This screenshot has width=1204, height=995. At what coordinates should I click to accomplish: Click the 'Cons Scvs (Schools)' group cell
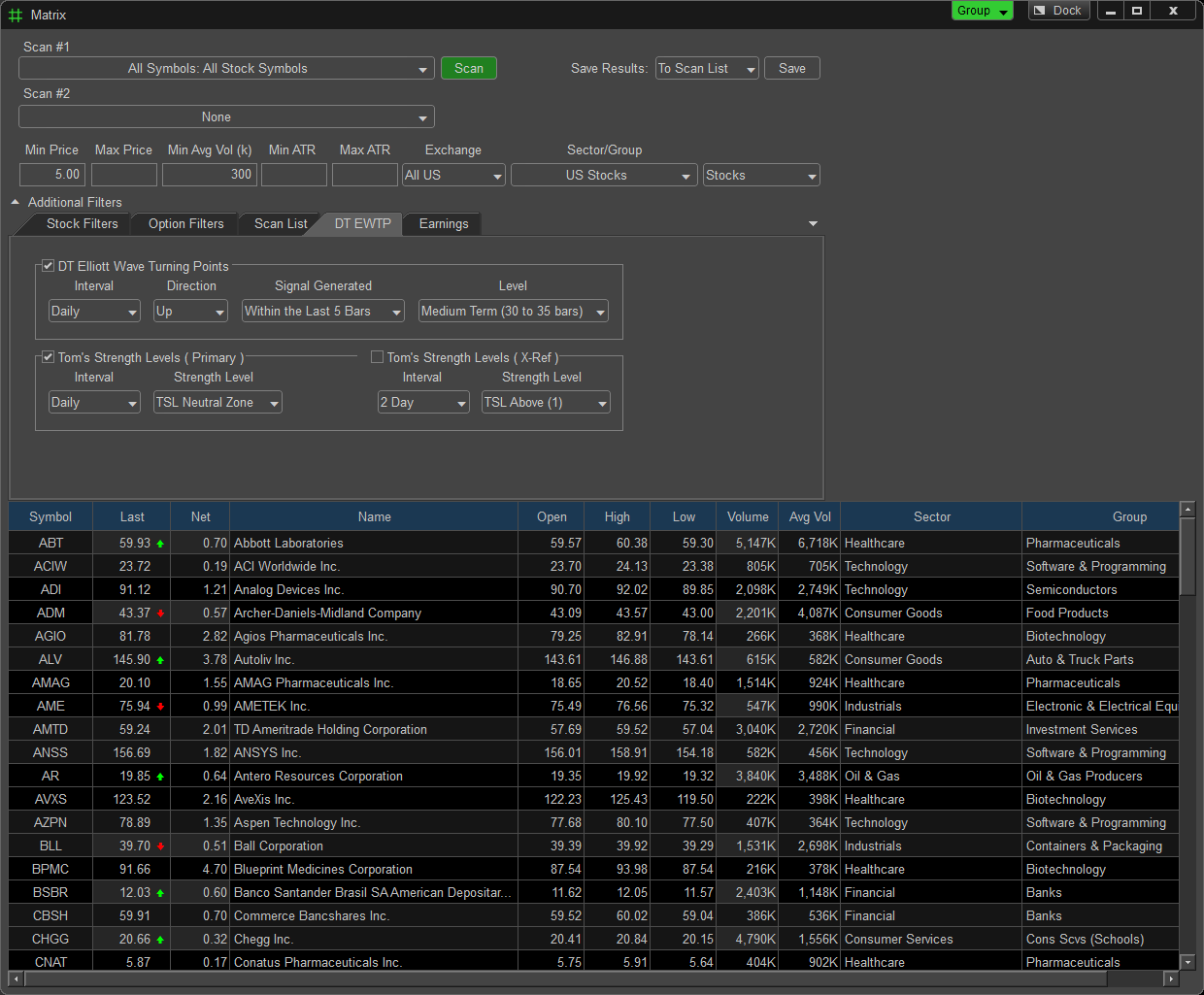click(1101, 940)
